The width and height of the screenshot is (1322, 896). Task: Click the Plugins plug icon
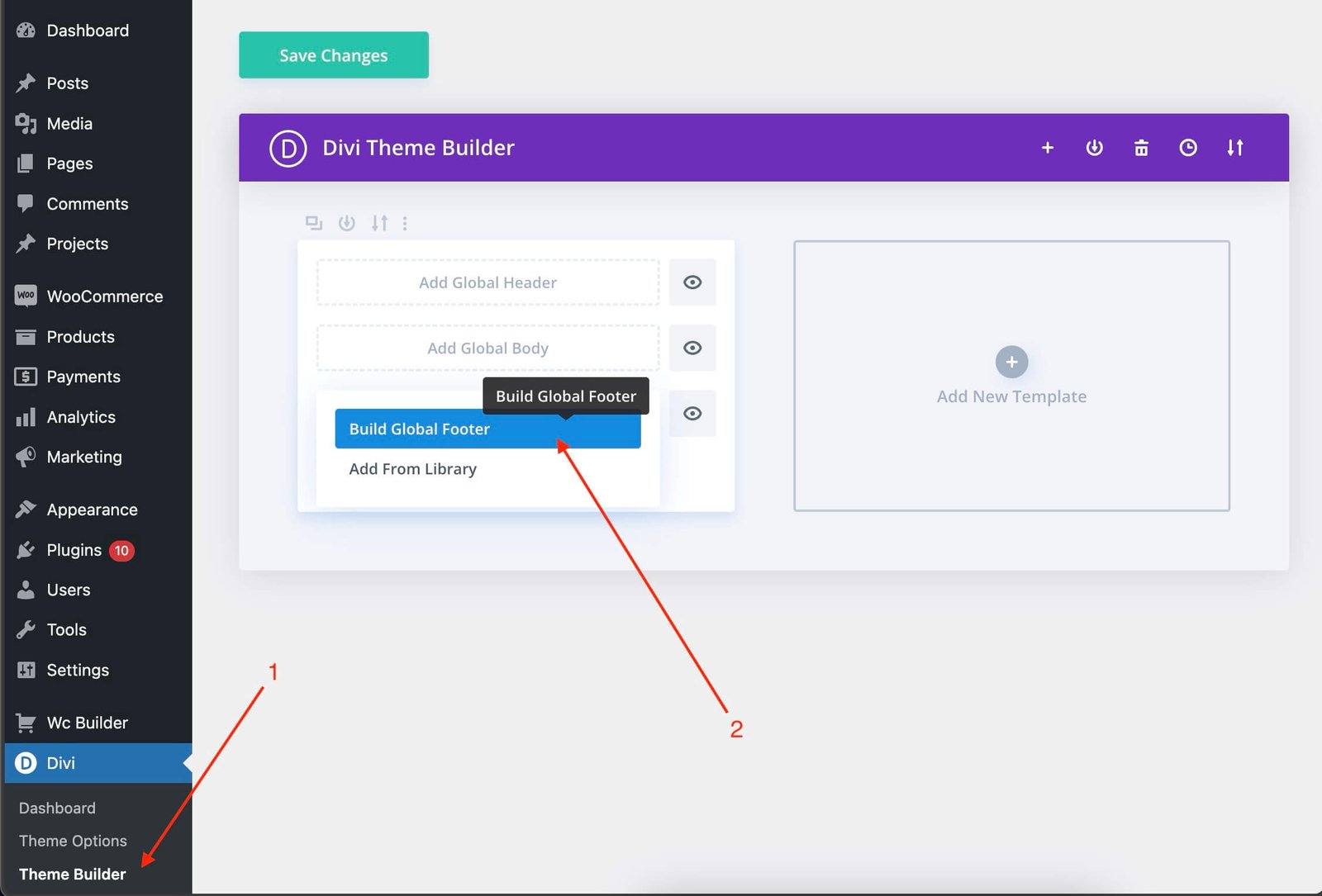click(26, 550)
